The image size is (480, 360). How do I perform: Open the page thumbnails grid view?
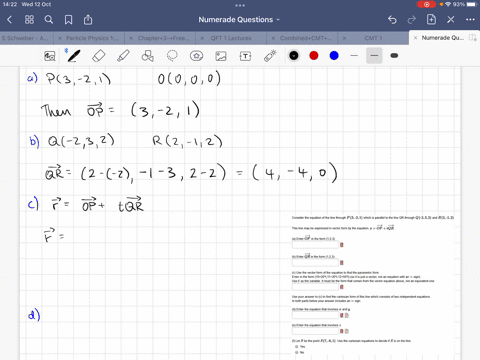(29, 20)
